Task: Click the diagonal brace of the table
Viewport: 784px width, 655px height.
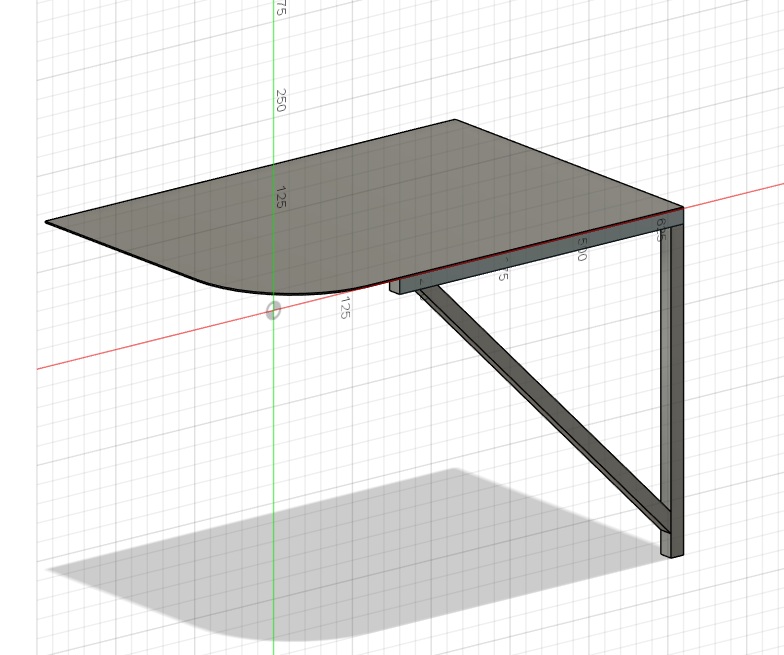Action: [540, 405]
